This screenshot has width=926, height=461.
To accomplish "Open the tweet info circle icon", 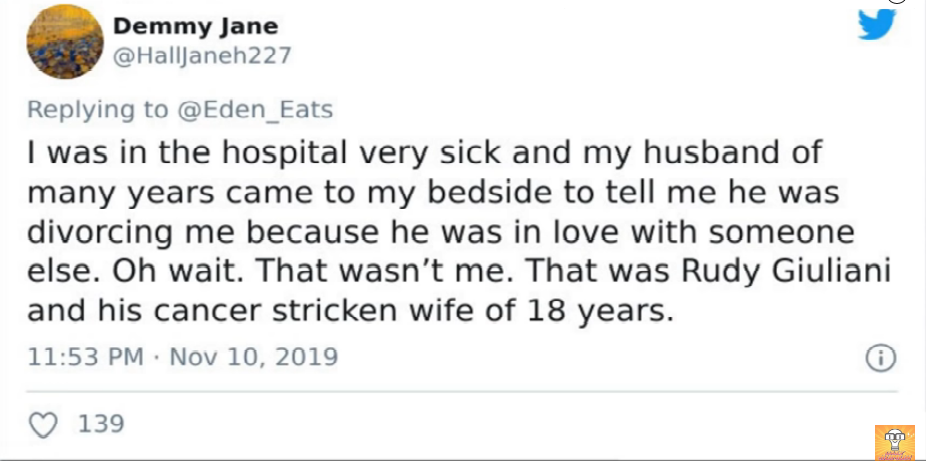I will point(879,358).
